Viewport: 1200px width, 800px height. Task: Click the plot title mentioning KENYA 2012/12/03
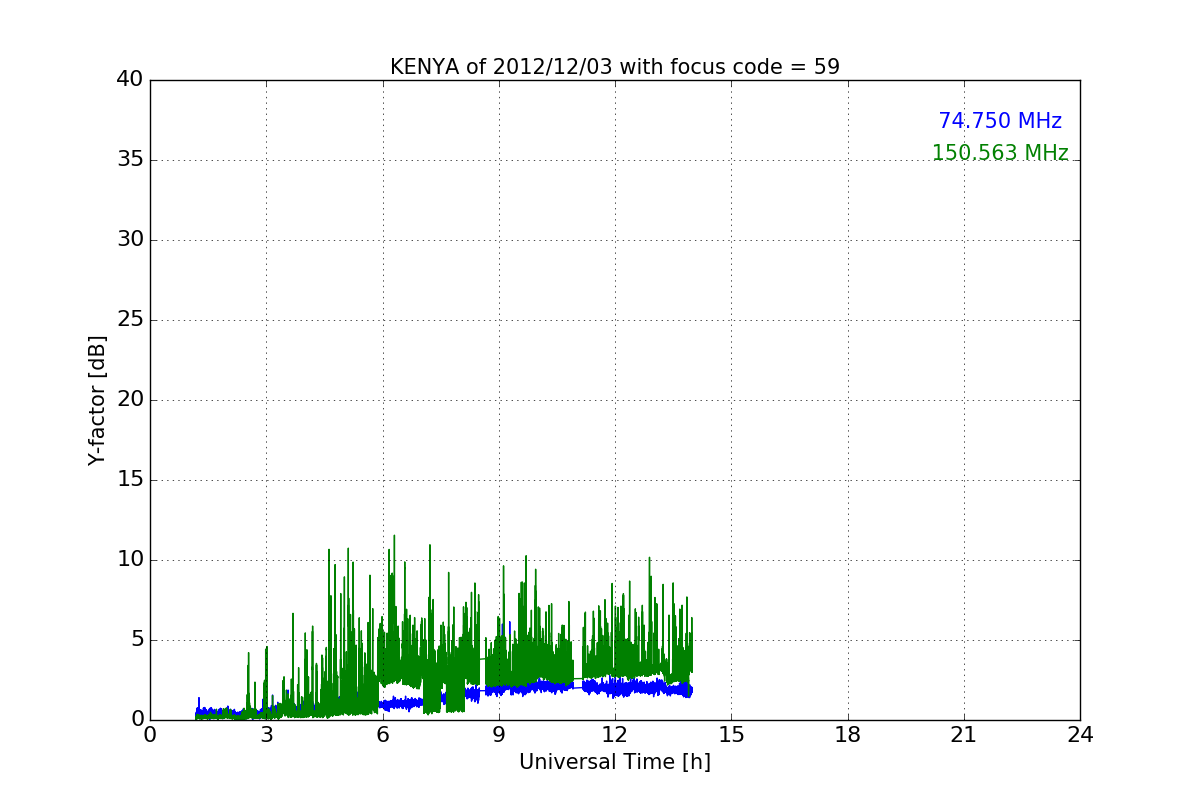615,67
